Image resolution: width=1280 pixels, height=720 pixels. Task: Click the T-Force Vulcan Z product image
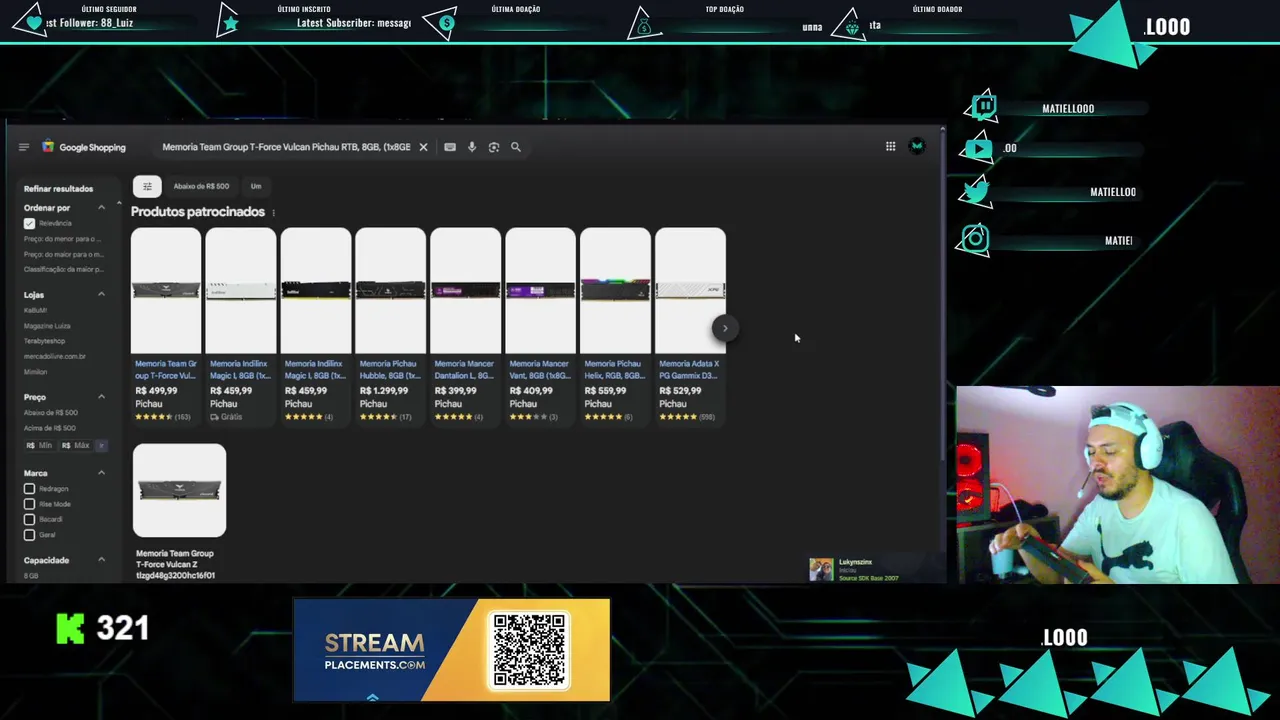(179, 490)
